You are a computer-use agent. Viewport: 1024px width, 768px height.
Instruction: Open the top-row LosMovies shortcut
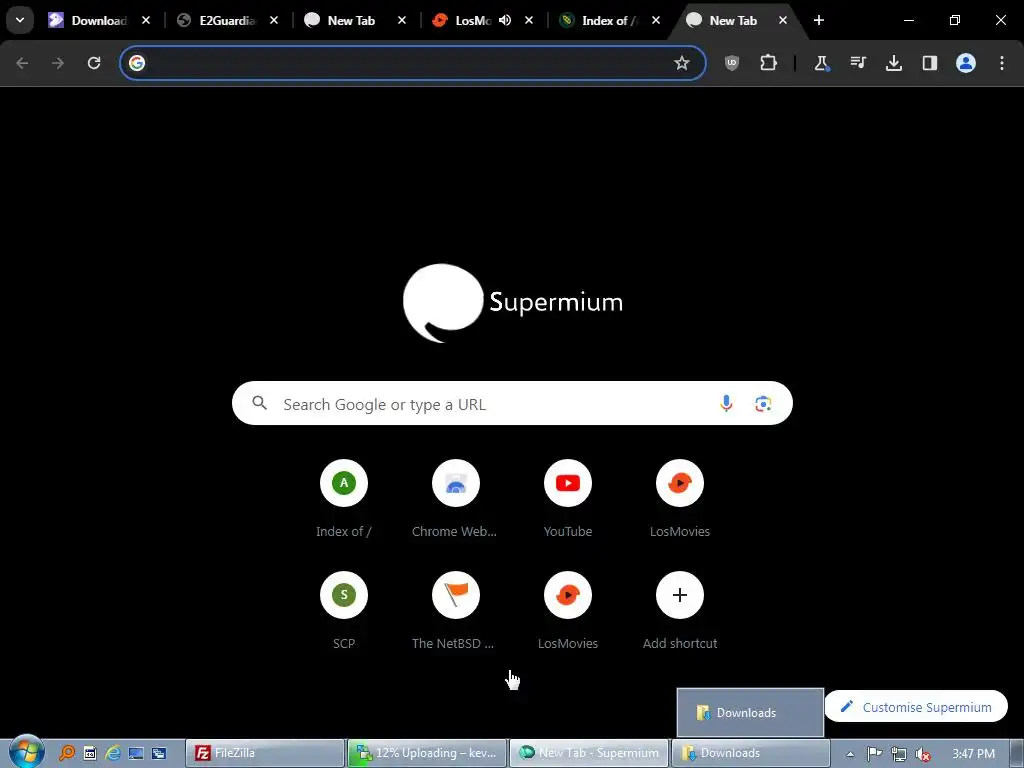[x=680, y=499]
